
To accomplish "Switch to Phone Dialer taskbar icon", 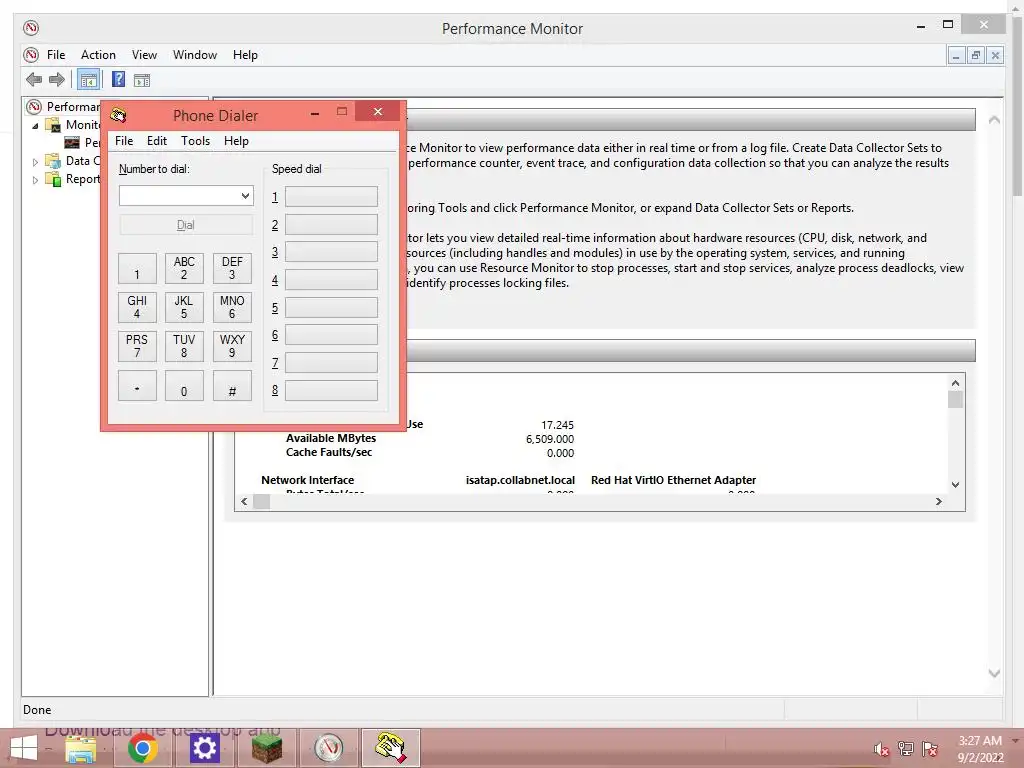I will pyautogui.click(x=391, y=748).
